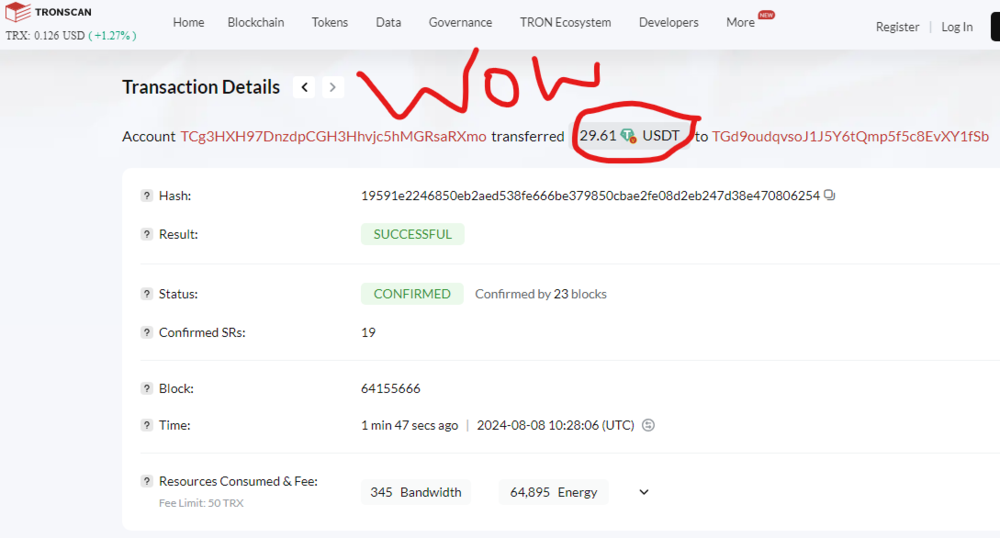
Task: Click the 345 Bandwidth chip
Action: click(416, 492)
